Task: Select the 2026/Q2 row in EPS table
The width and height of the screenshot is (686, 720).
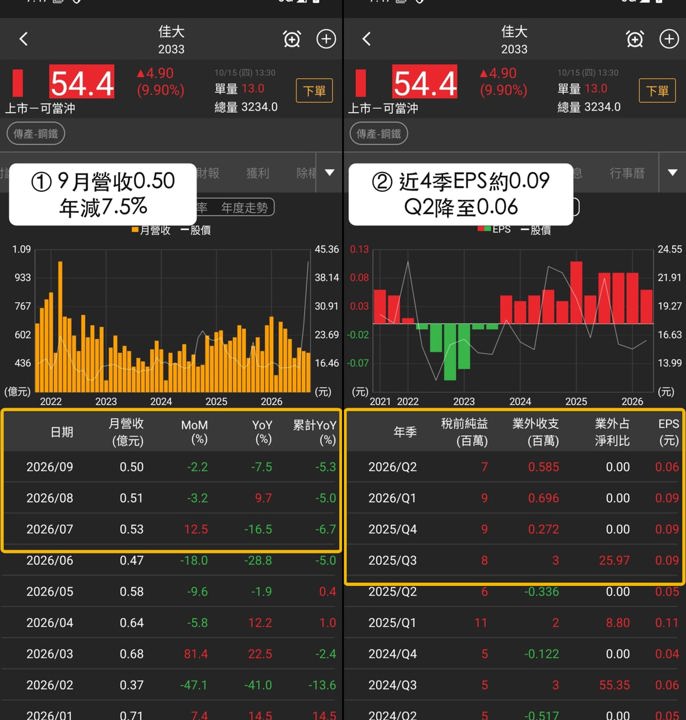Action: point(514,467)
